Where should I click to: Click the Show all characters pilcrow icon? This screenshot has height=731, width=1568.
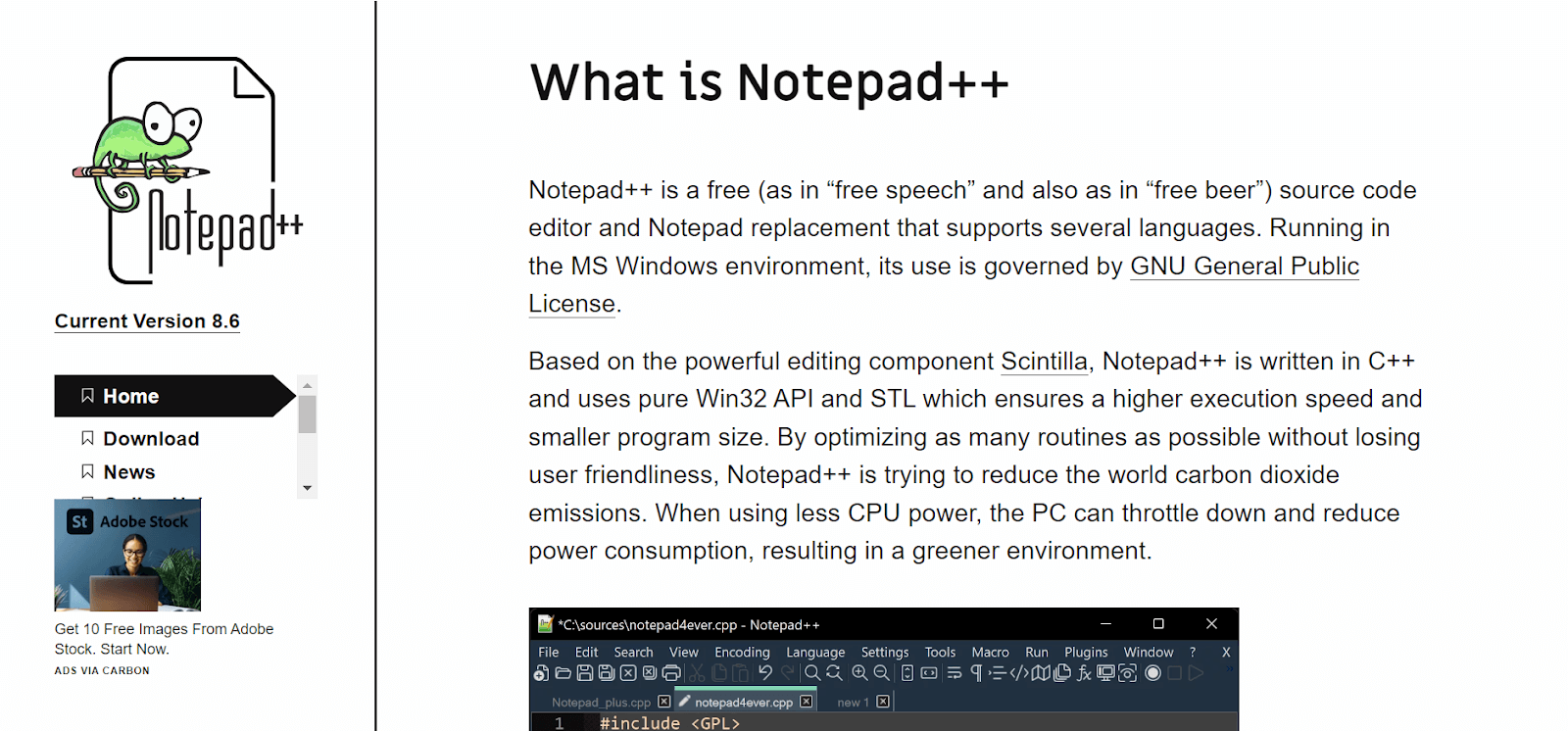976,673
